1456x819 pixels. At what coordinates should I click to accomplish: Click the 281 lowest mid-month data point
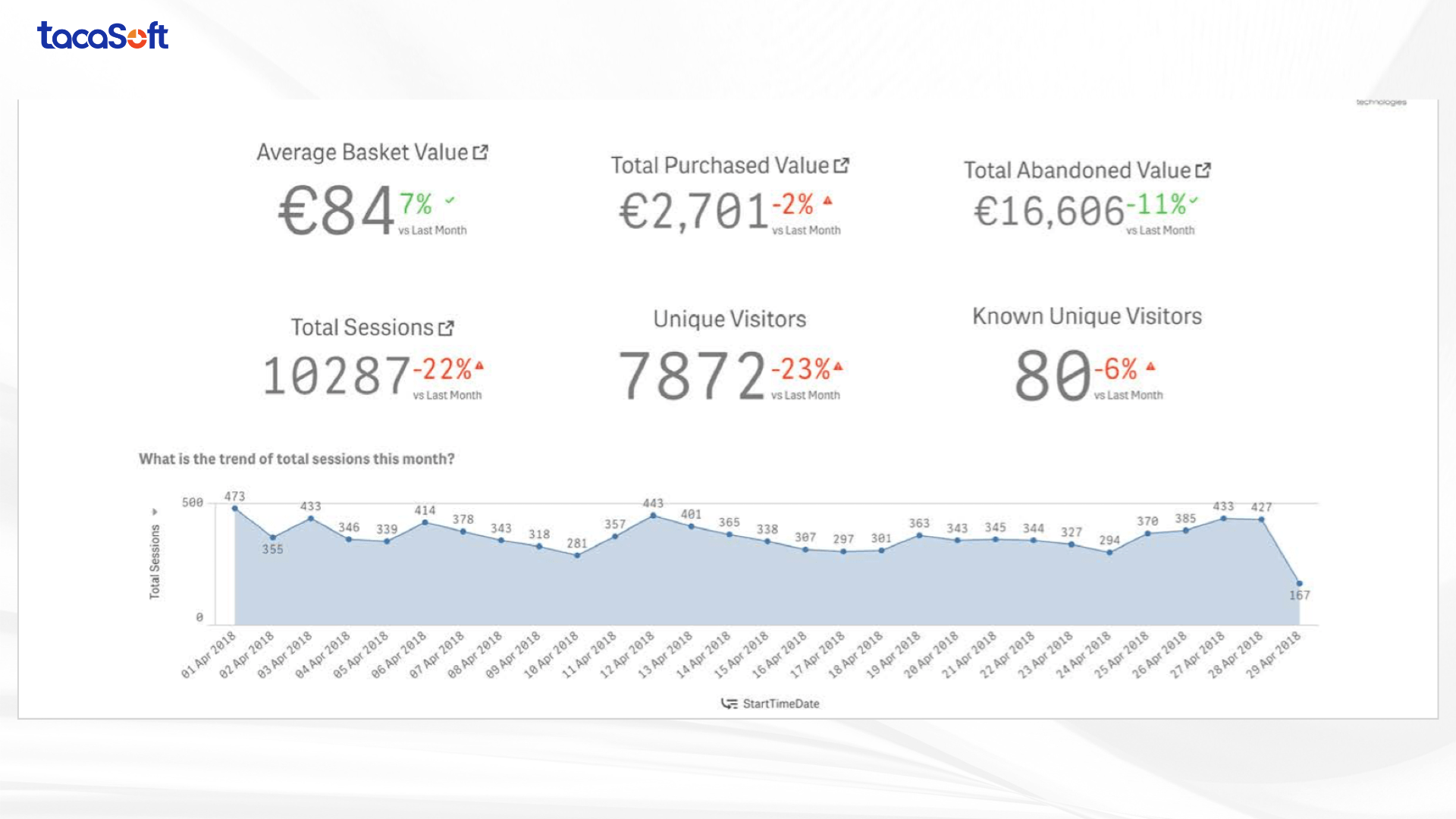click(577, 555)
